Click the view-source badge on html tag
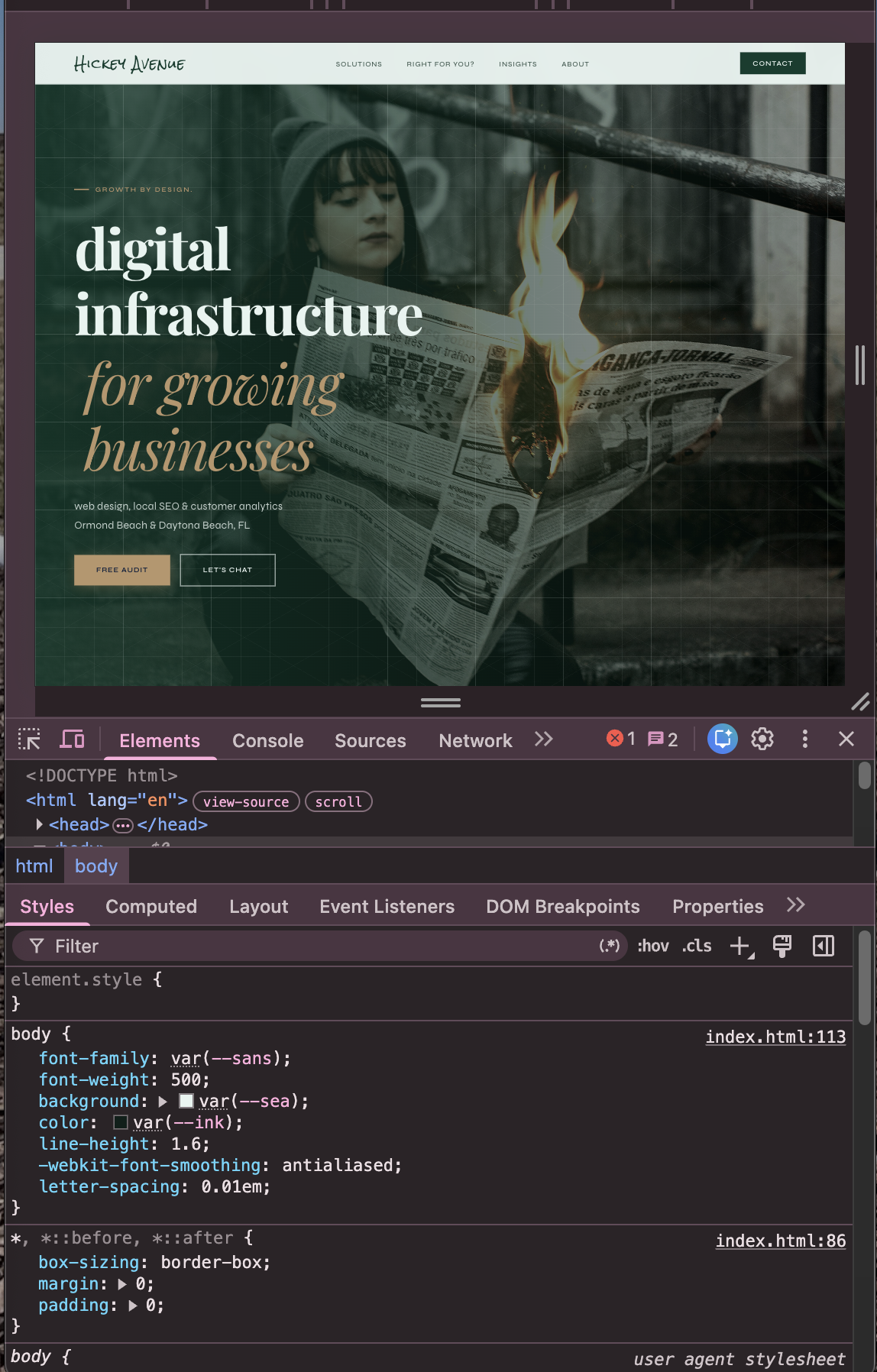The width and height of the screenshot is (877, 1372). (x=246, y=801)
